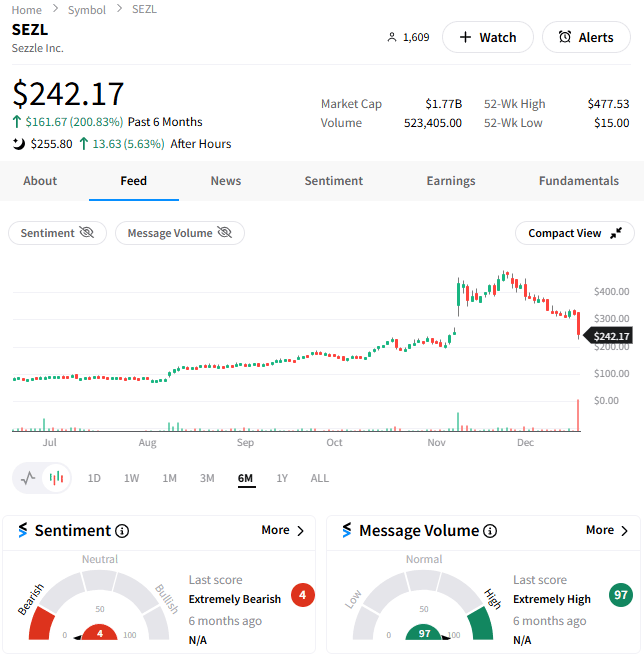
Task: Toggle Sentiment chart overlay visibility
Action: tap(57, 233)
